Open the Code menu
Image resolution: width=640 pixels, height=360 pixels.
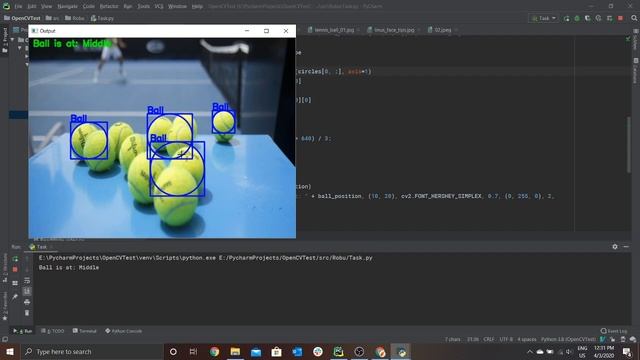[x=89, y=7]
